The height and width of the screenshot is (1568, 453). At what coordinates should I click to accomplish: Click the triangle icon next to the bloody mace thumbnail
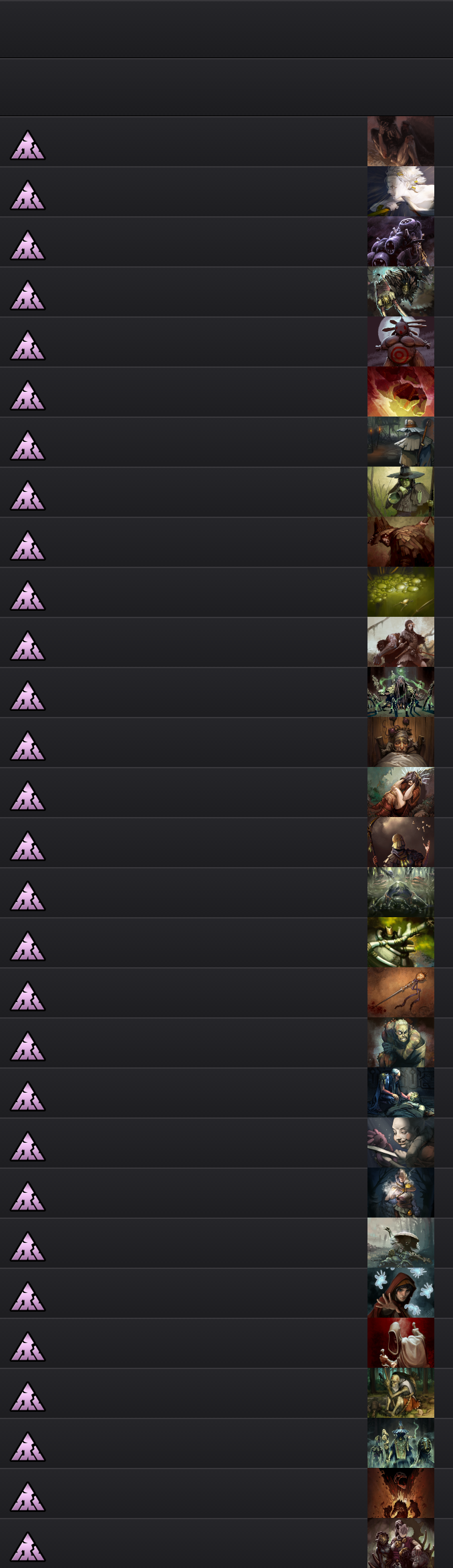(27, 996)
